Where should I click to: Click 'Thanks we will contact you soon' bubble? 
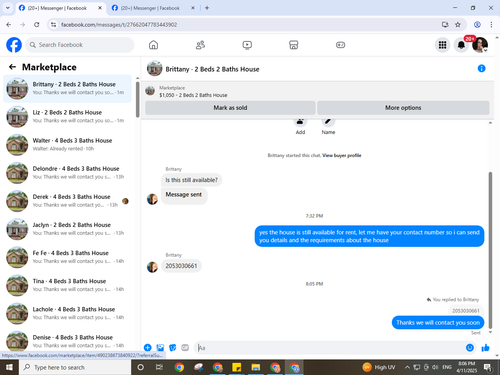pos(438,323)
